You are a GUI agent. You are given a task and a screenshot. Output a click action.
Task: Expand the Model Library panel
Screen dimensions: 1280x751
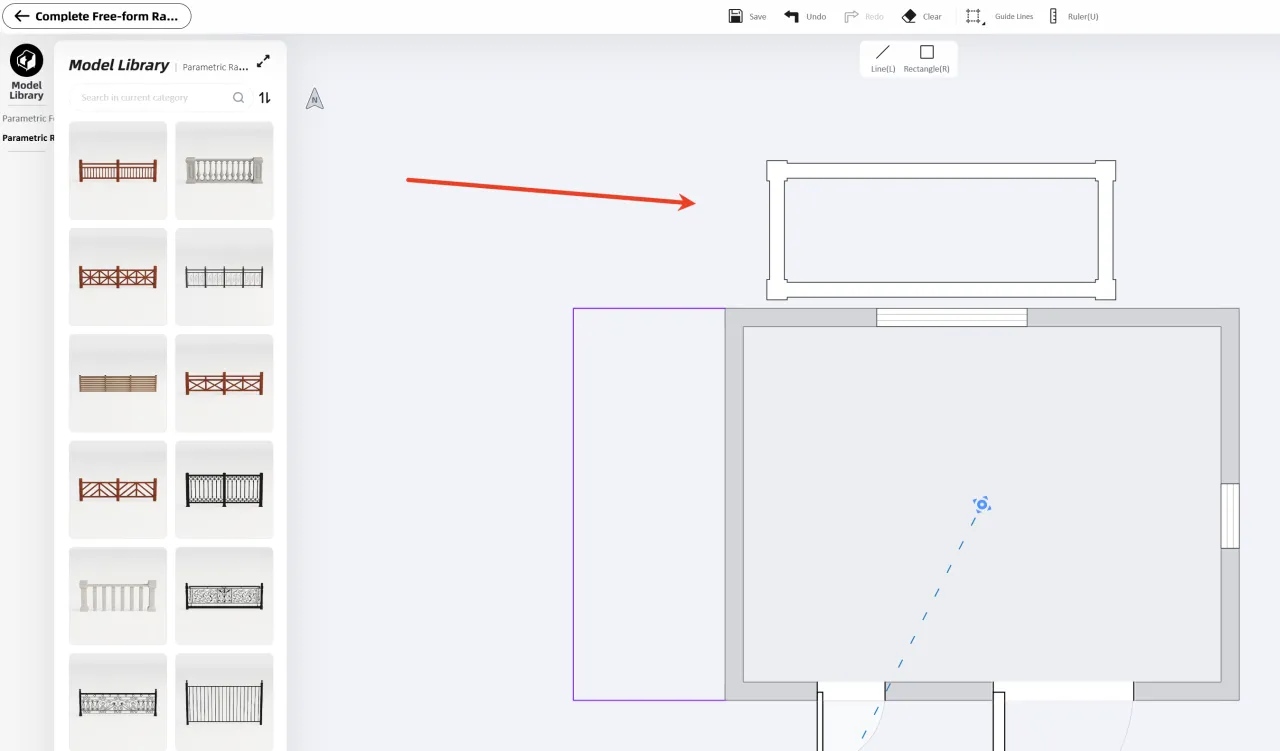click(263, 62)
